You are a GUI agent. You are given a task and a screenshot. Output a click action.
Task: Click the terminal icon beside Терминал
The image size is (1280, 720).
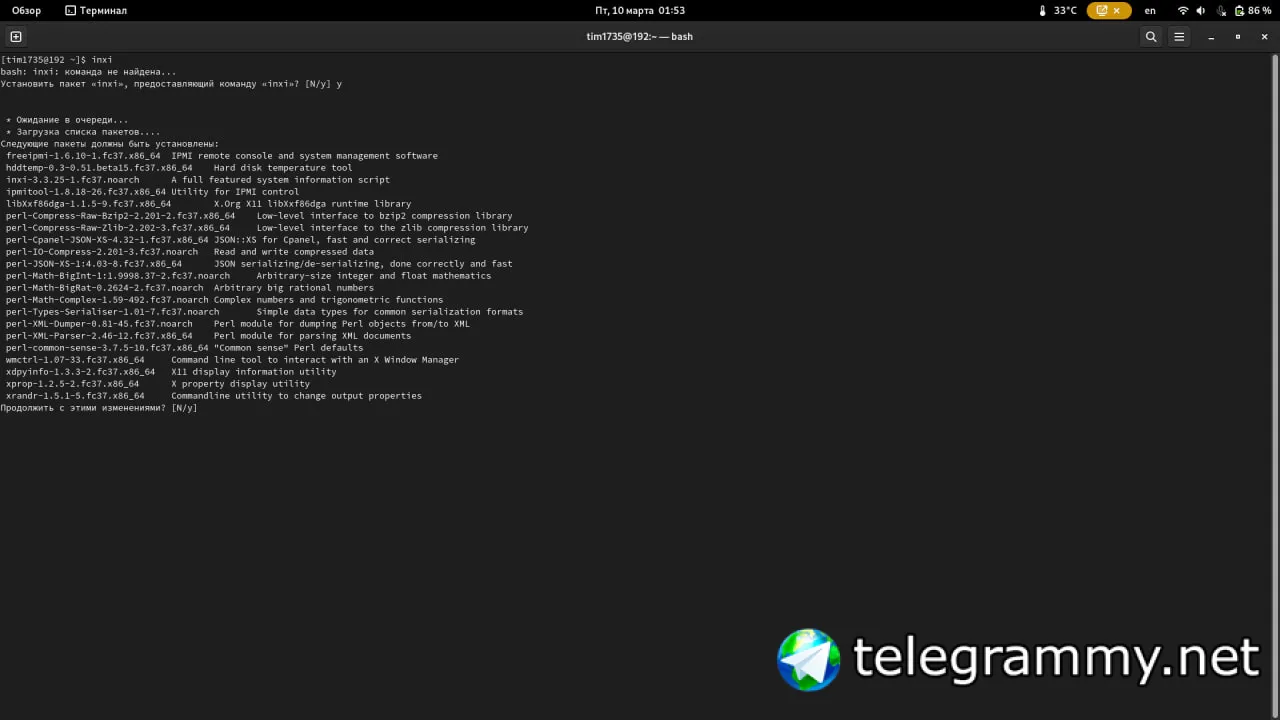(70, 10)
